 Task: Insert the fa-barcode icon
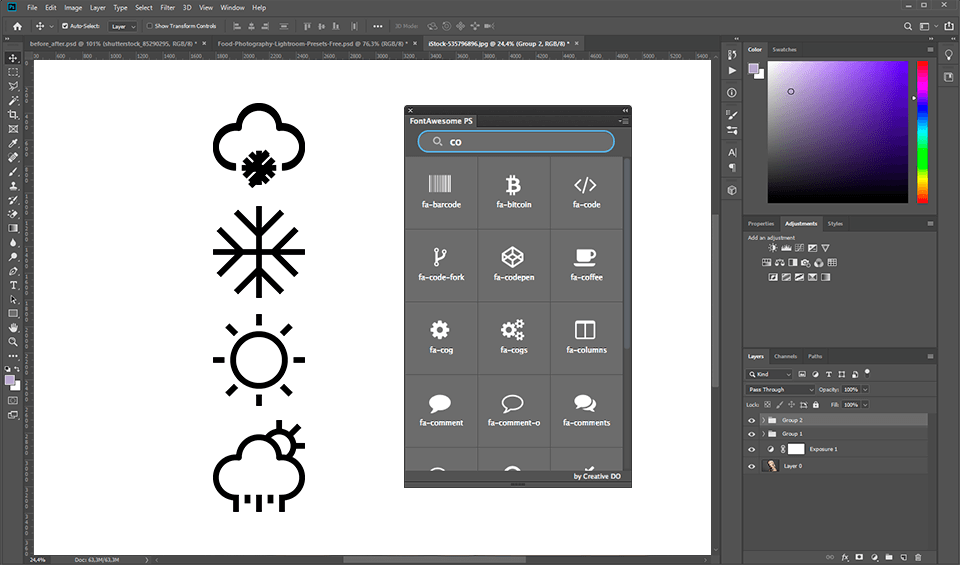coord(441,192)
